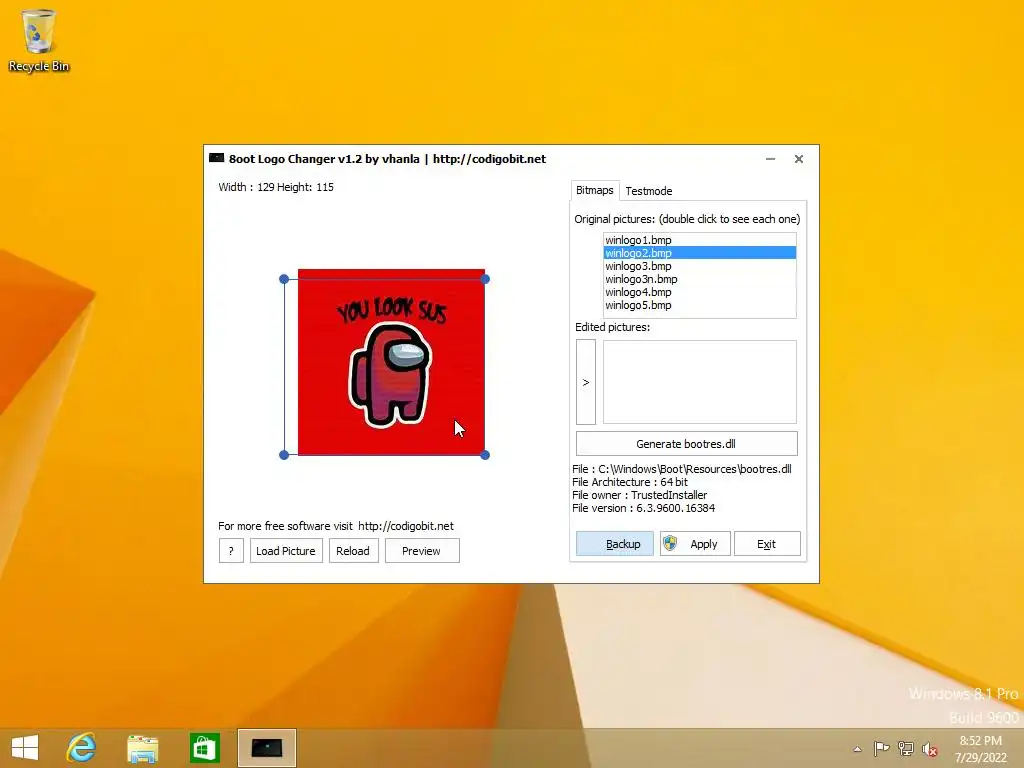1024x768 pixels.
Task: Open the Windows Start button
Action: (x=25, y=748)
